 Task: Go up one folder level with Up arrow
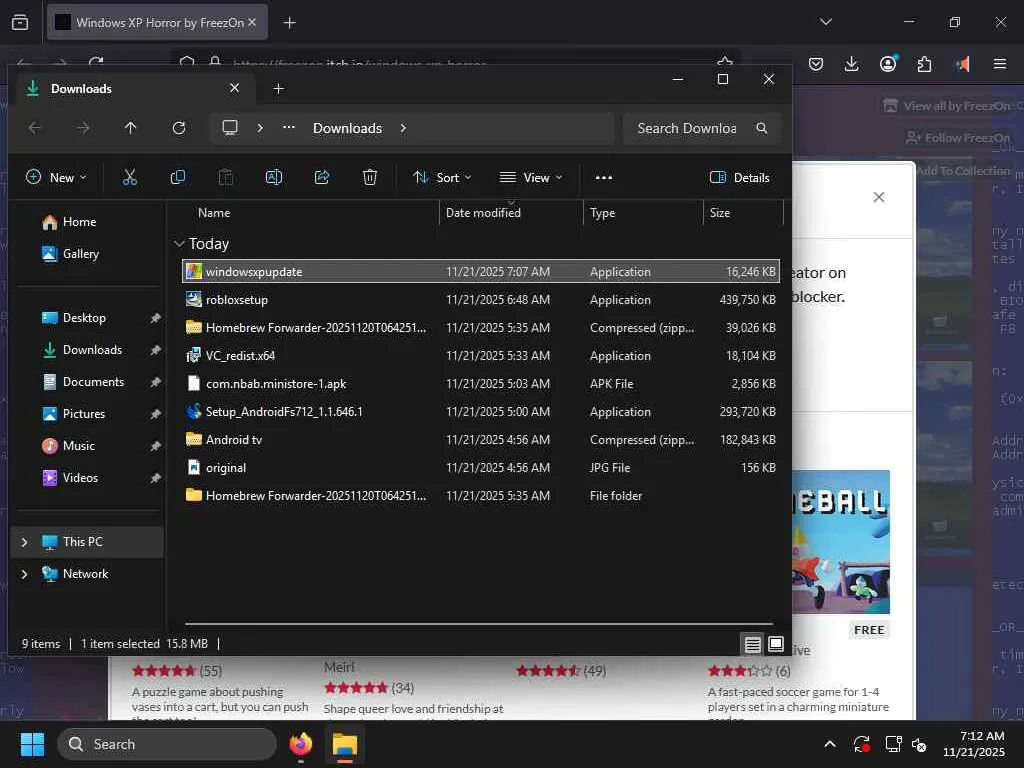tap(131, 128)
